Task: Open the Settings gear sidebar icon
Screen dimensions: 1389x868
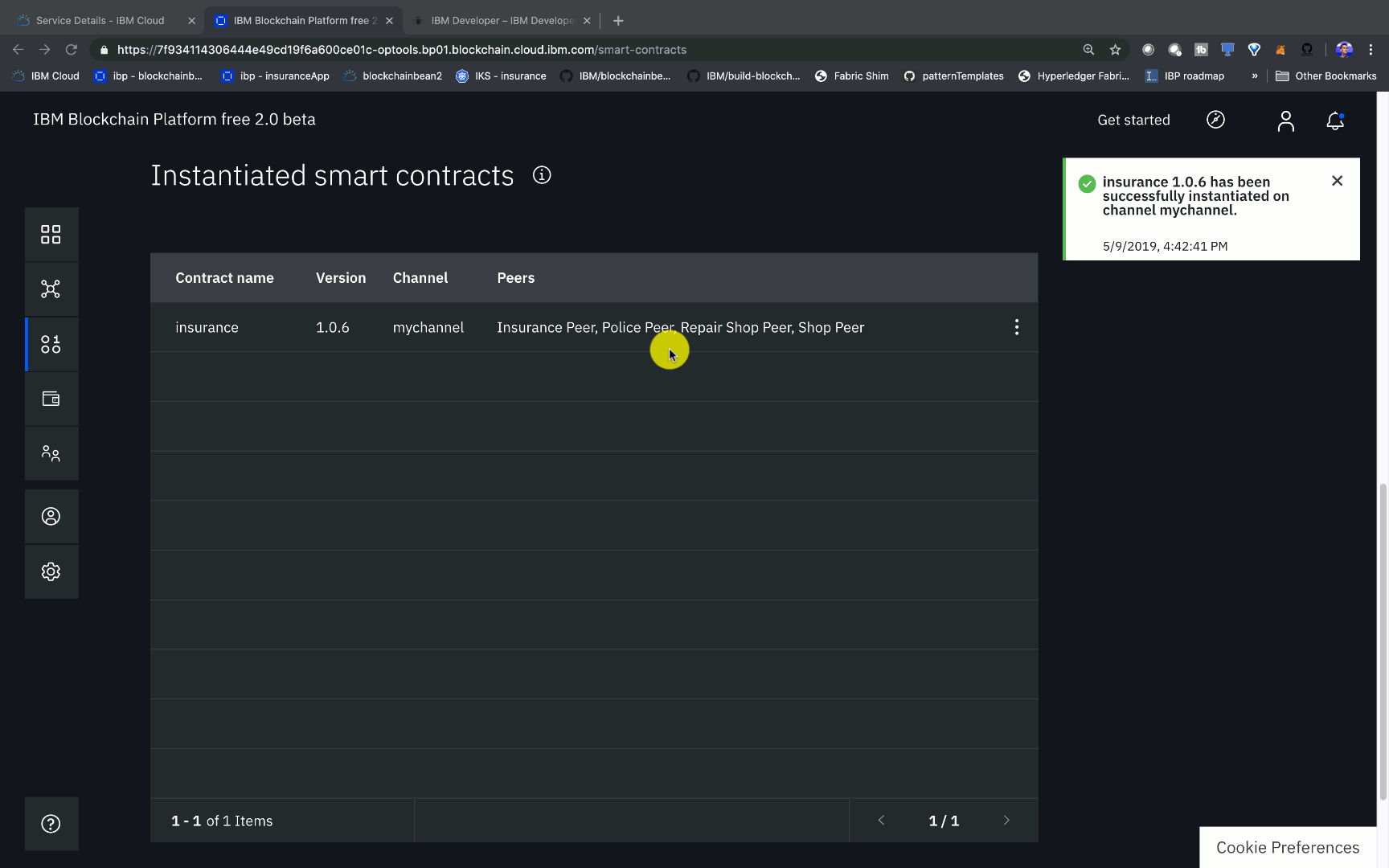Action: point(51,571)
